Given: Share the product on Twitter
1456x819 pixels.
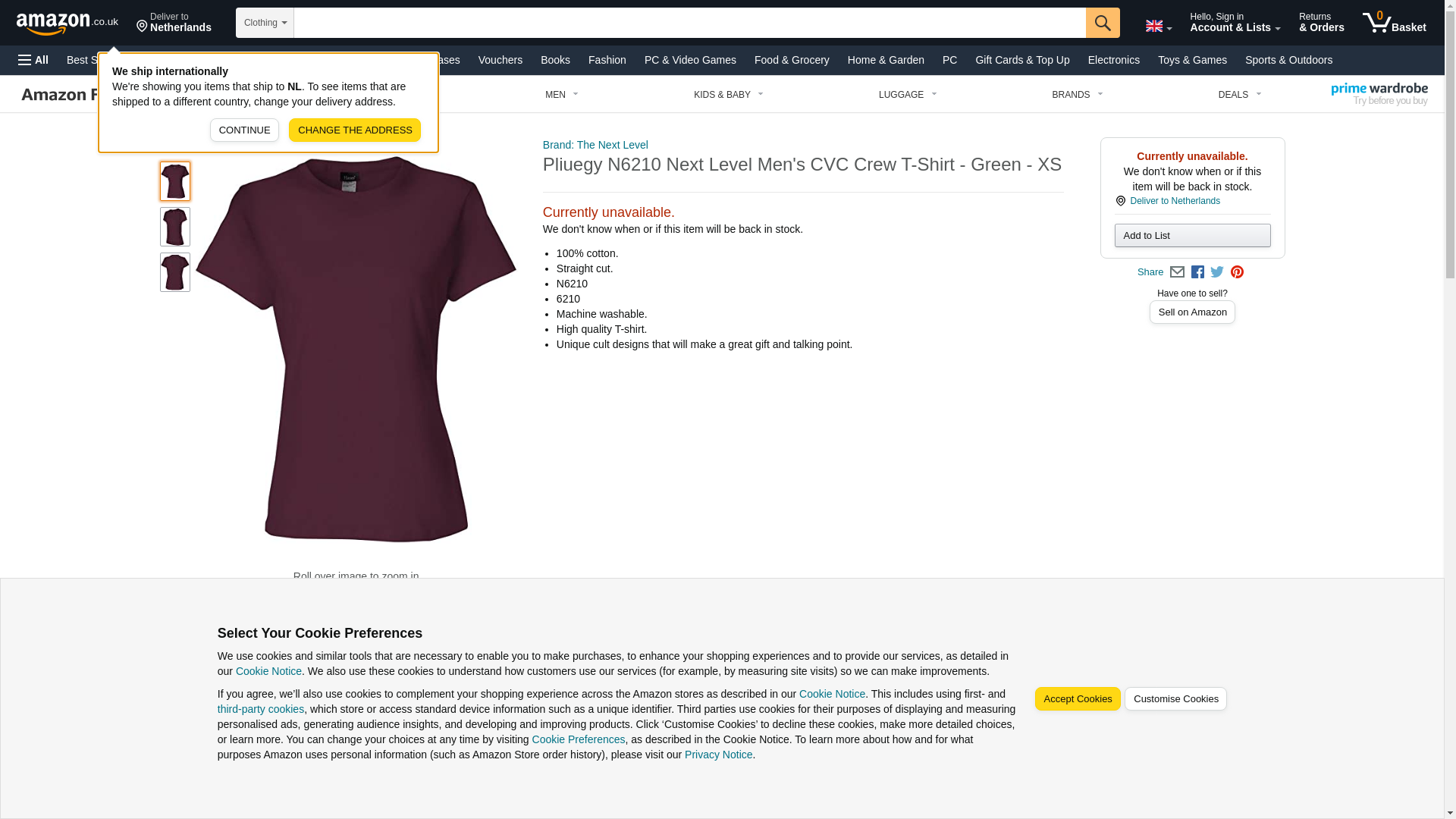Looking at the screenshot, I should [1217, 272].
